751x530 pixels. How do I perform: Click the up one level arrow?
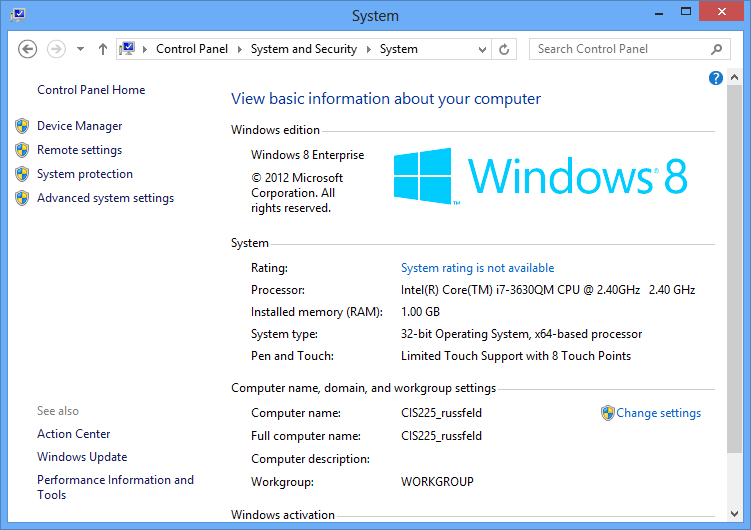102,49
